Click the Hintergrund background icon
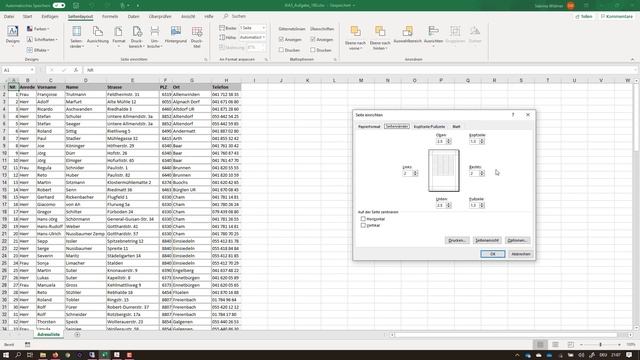Viewport: 640px width, 360px height. 176,35
